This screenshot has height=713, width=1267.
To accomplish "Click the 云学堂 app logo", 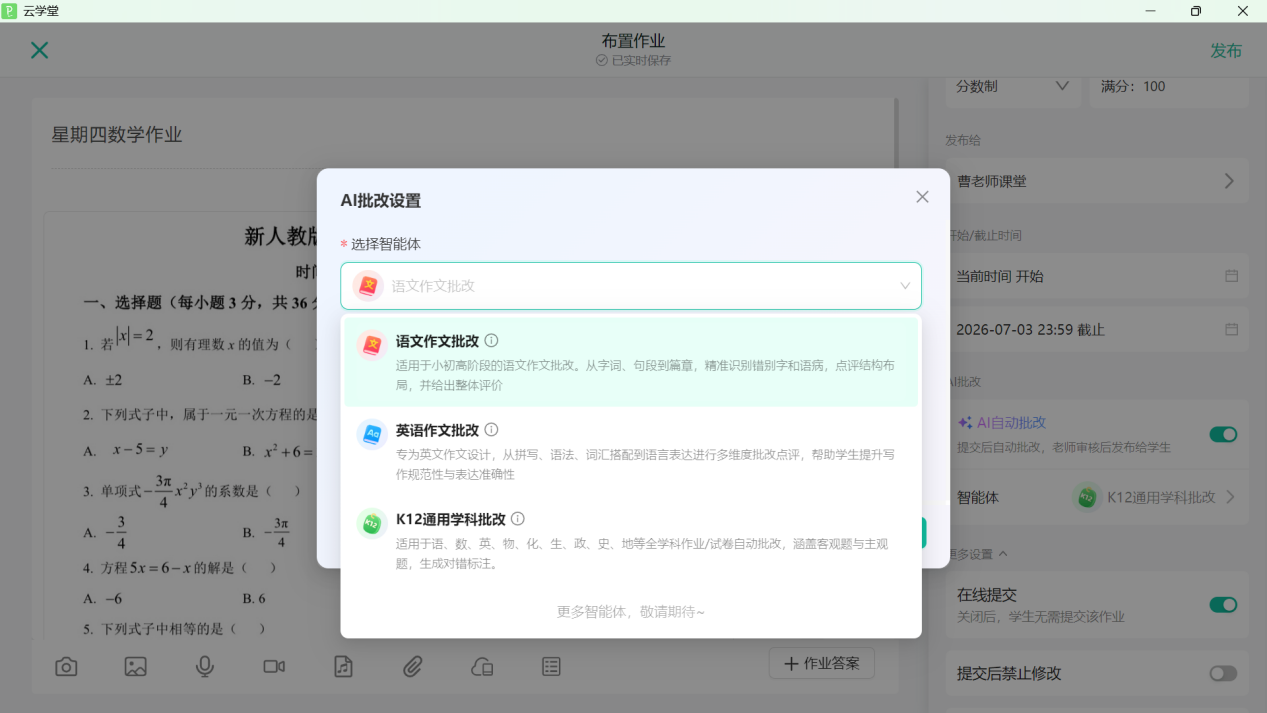I will (10, 11).
